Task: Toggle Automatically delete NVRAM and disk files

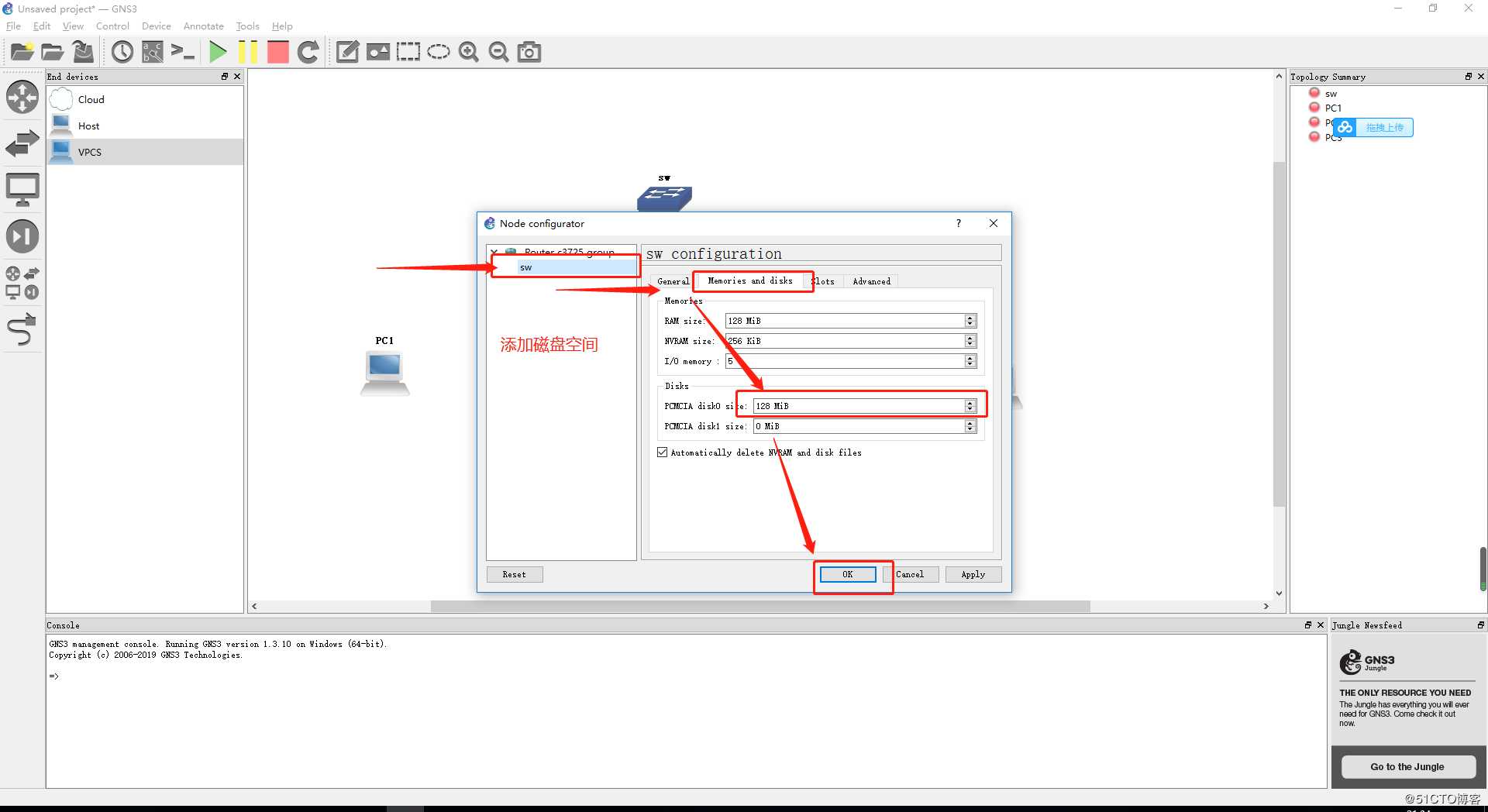Action: [663, 452]
